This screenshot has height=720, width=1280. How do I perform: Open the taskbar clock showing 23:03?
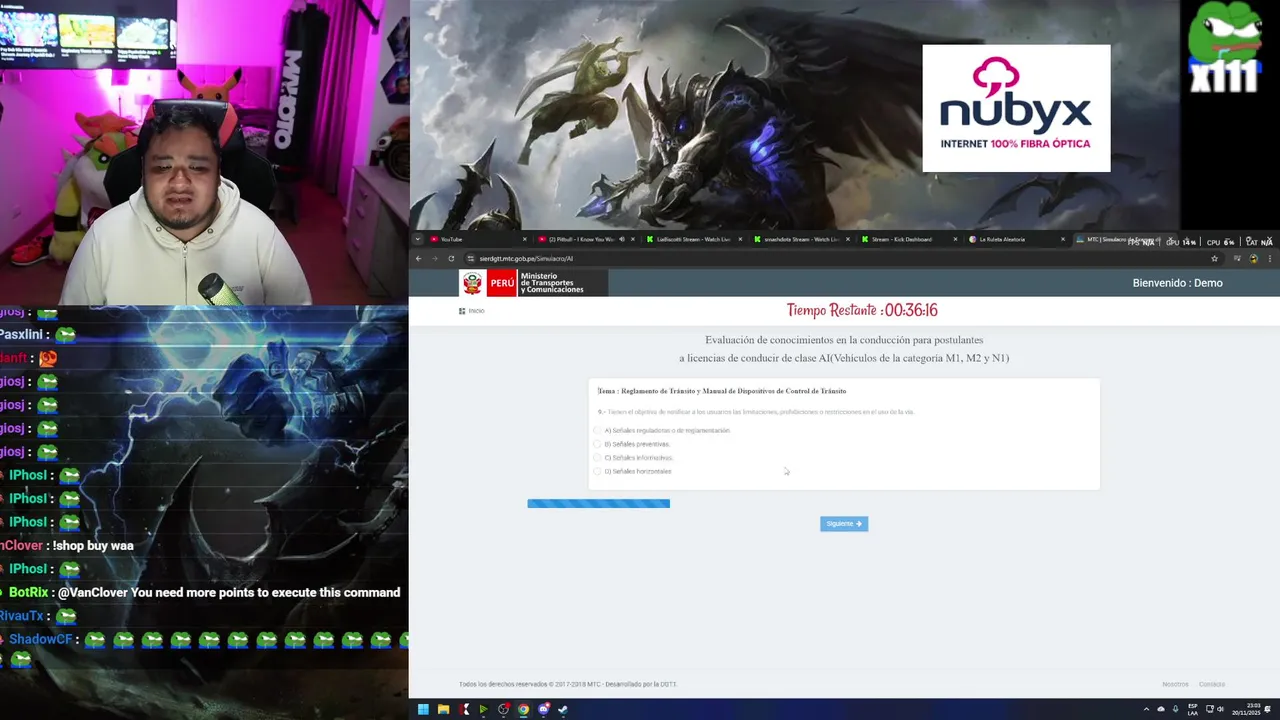(x=1246, y=710)
